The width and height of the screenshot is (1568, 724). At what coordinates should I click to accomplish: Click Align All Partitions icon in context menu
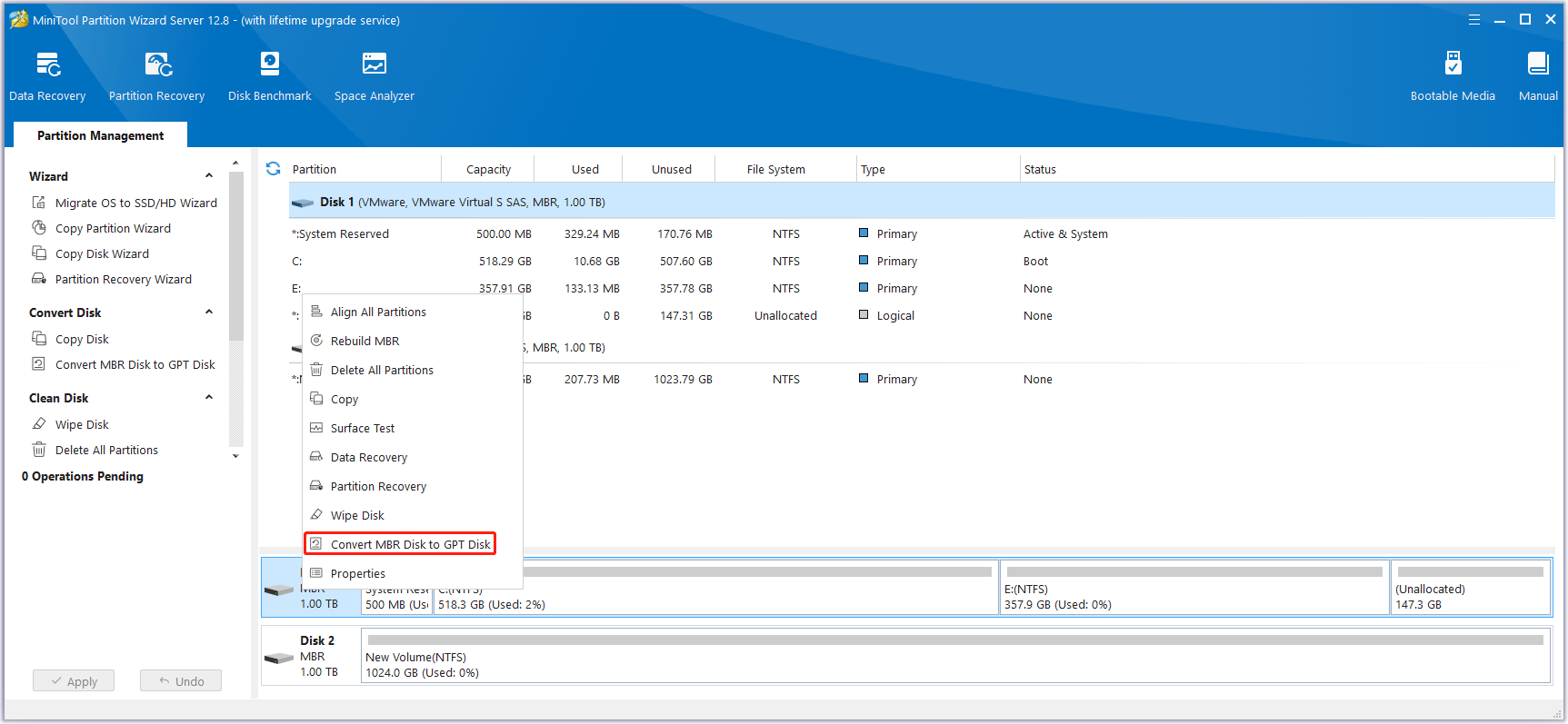316,312
